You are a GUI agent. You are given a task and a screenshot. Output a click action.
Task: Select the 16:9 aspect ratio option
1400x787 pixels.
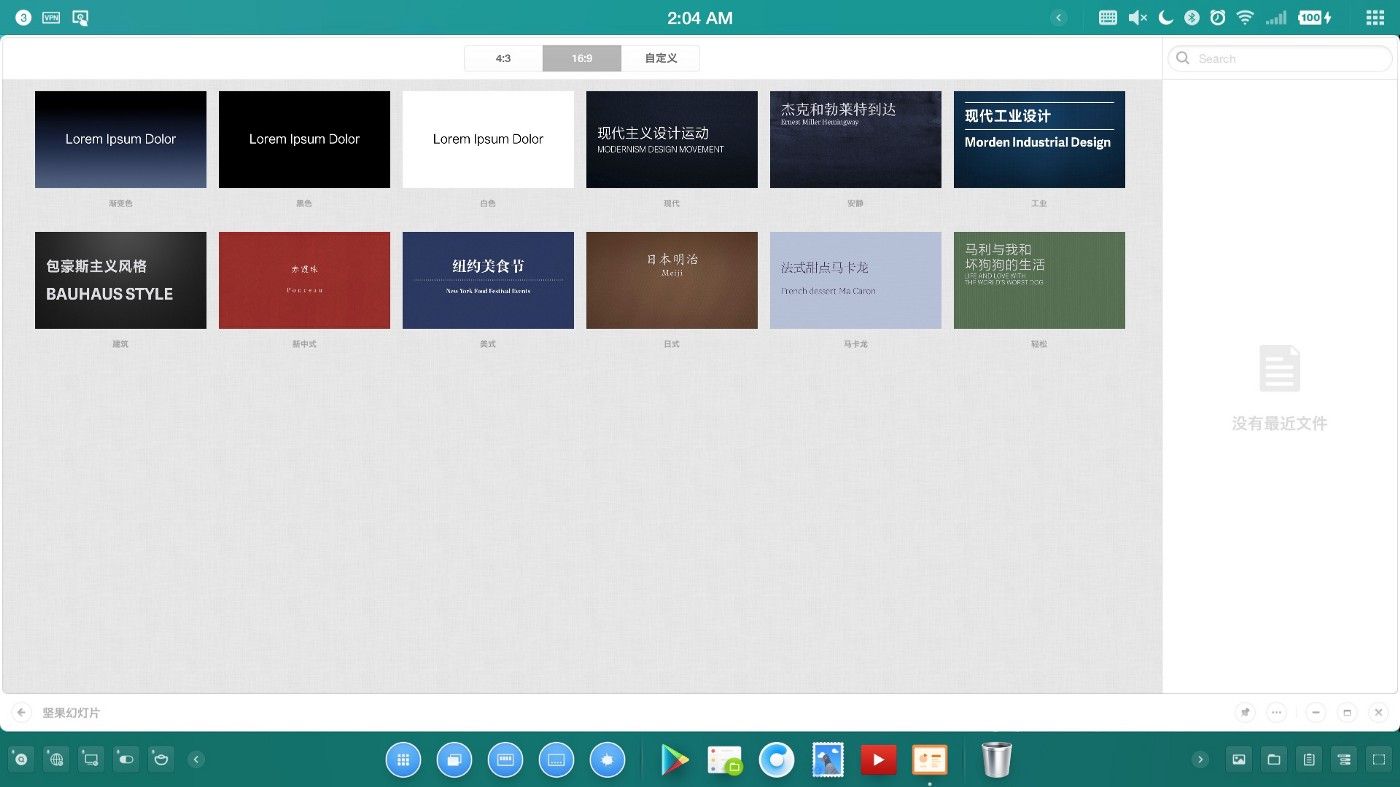tap(582, 59)
